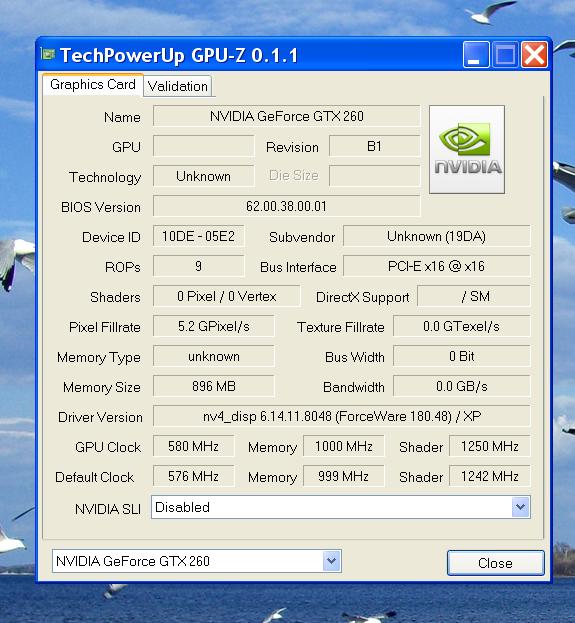Open the NVIDIA SLI dropdown arrow
Viewport: 575px width, 623px height.
[x=521, y=507]
